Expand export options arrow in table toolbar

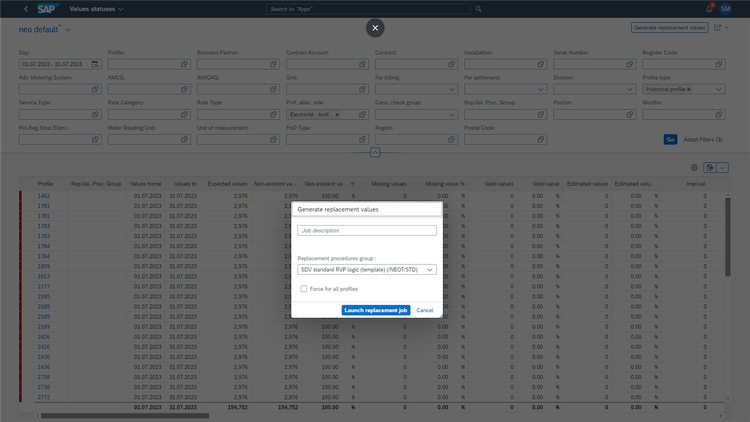click(723, 167)
